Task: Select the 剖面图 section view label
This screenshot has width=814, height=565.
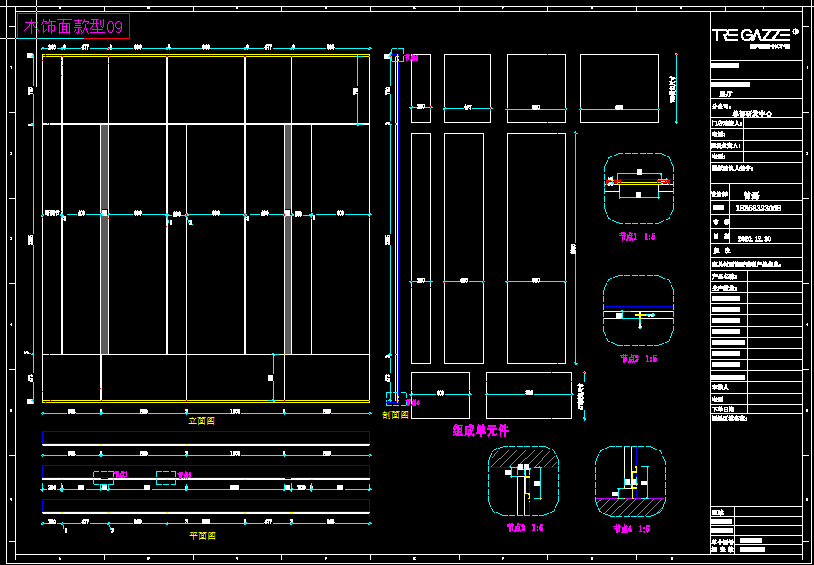Action: click(396, 415)
